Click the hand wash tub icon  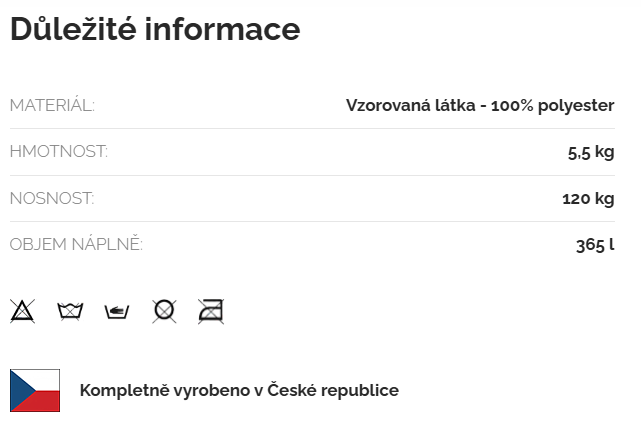click(x=117, y=311)
